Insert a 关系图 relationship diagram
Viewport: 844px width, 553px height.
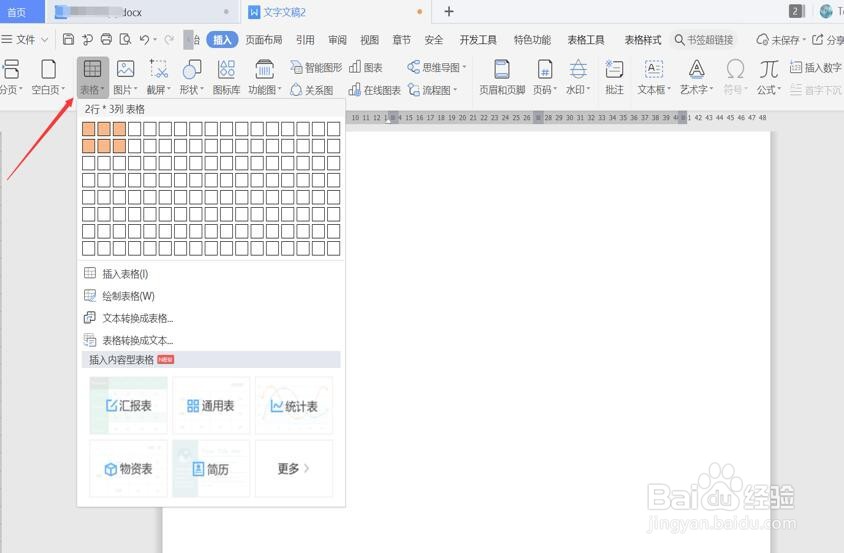coord(312,90)
